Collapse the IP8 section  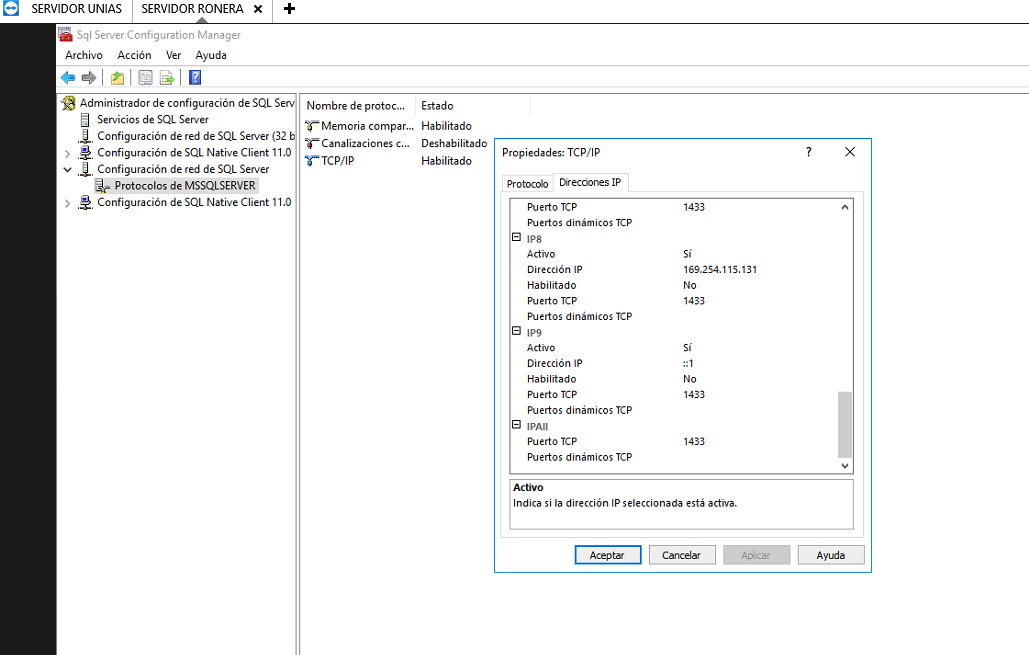click(x=516, y=238)
